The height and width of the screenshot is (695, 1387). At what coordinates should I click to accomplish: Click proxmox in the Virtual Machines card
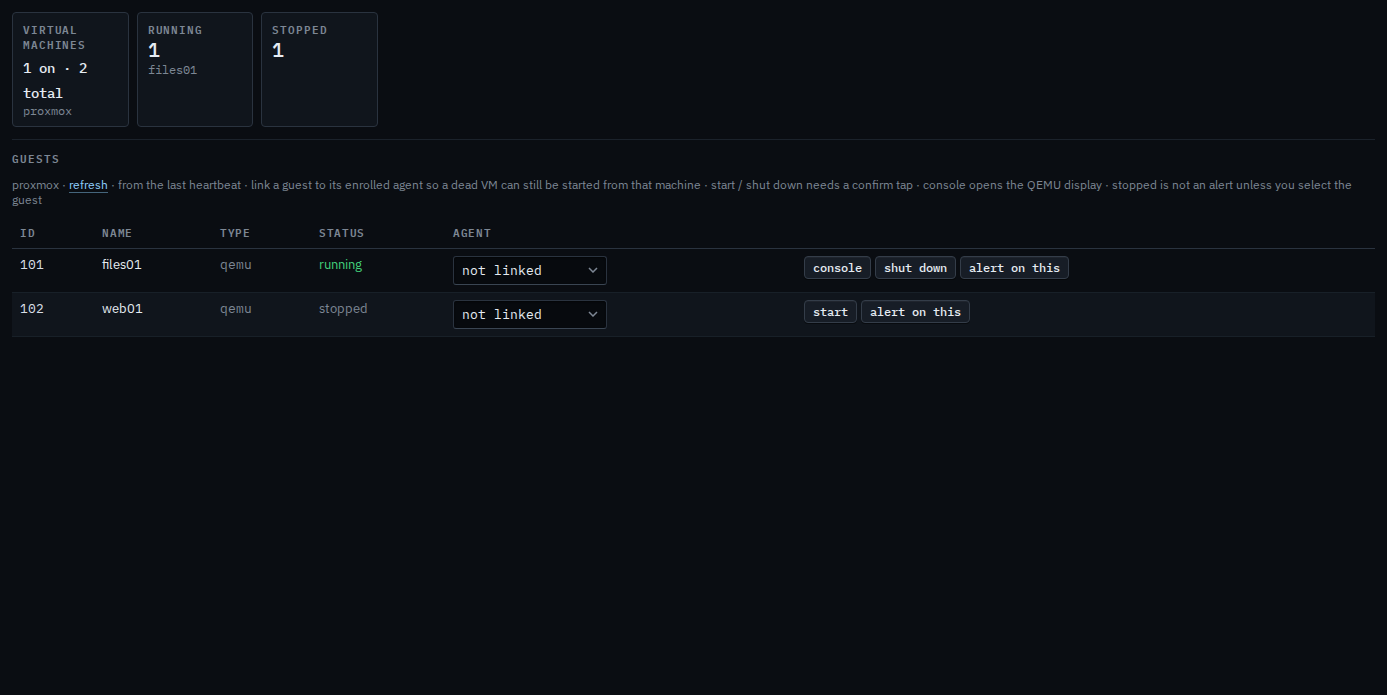click(48, 111)
